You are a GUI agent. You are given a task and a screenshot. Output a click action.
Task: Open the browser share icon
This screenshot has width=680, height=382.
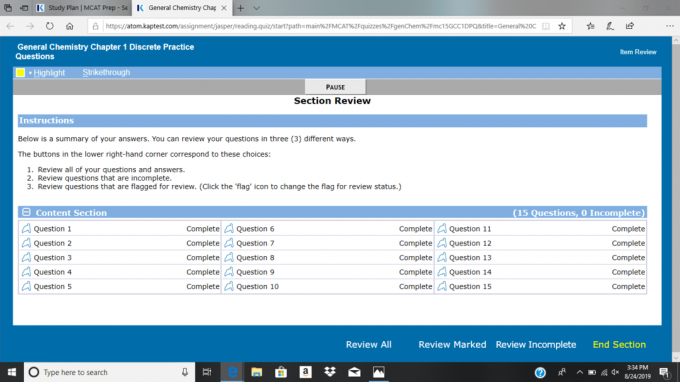(x=630, y=26)
